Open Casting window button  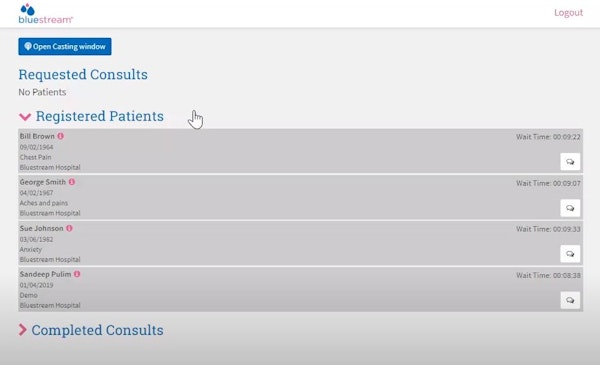pos(65,47)
